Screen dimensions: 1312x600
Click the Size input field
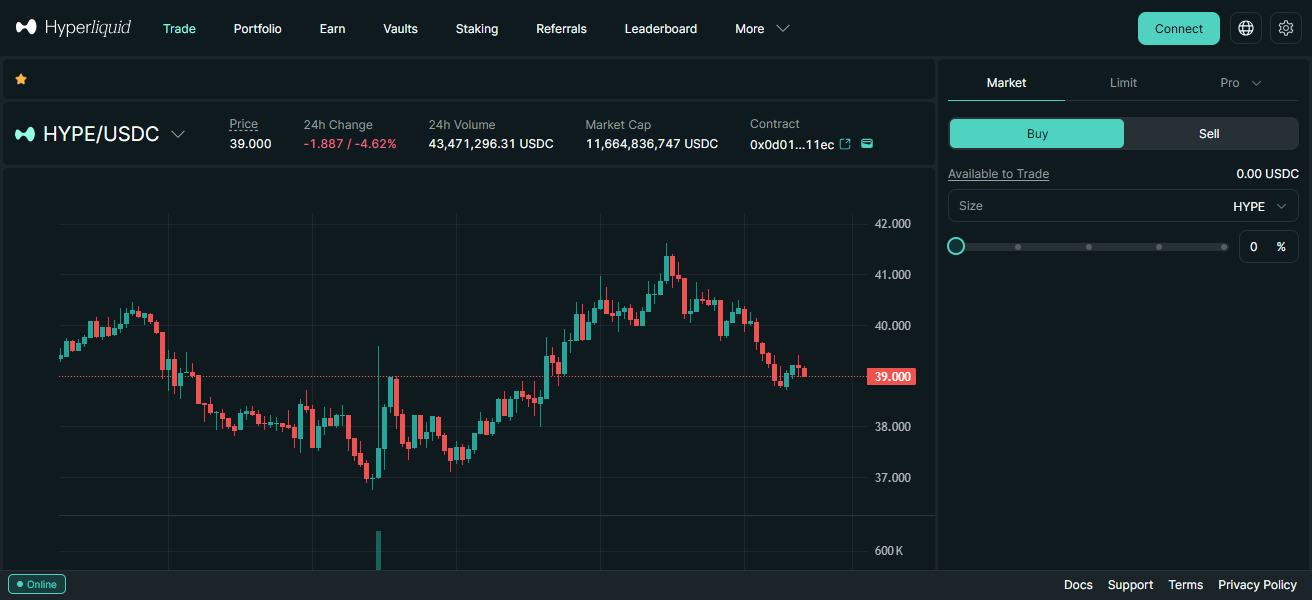[x=1080, y=206]
